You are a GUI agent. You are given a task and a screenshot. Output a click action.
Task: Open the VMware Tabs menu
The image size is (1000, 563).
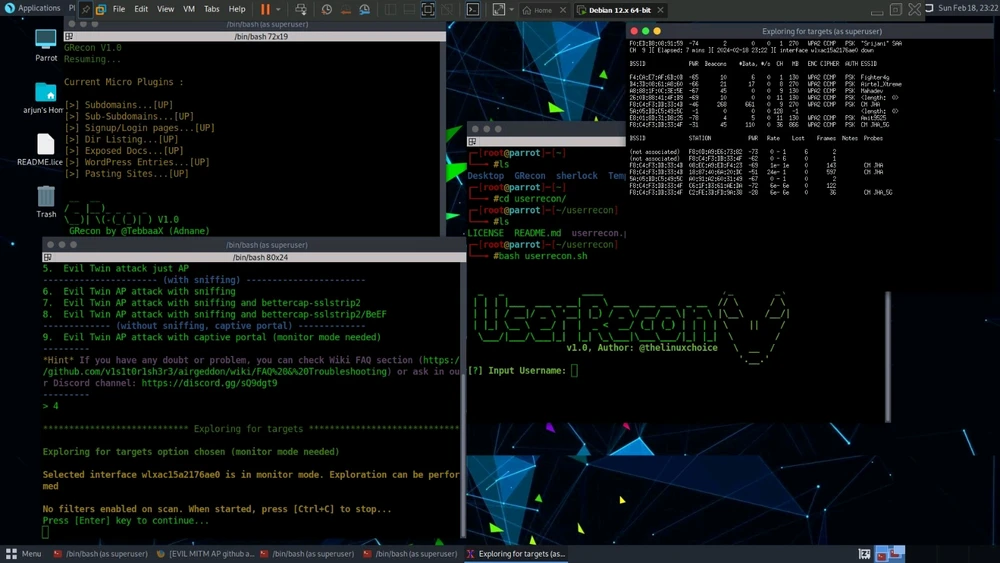pos(212,10)
